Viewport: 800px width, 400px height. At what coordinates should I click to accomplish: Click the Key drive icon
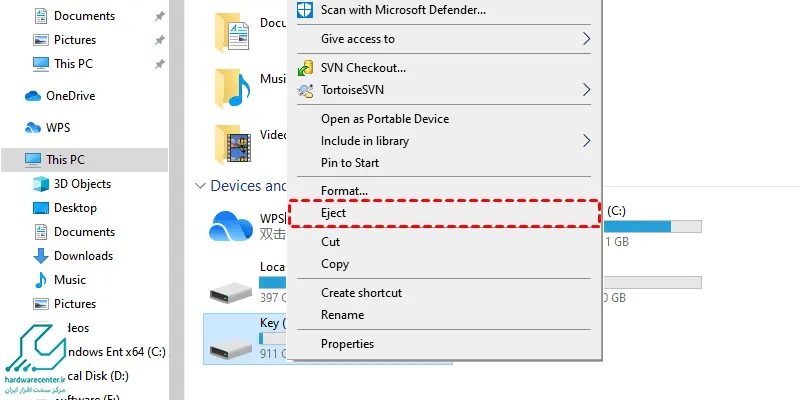(x=231, y=348)
